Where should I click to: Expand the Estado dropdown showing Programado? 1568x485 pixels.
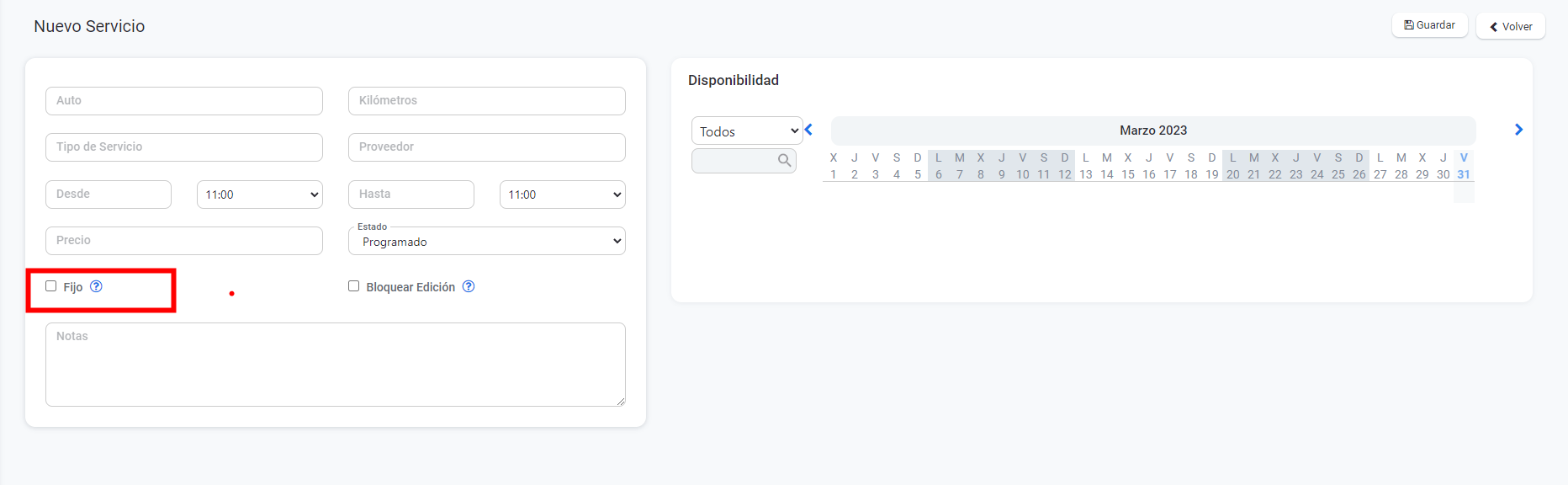[486, 242]
